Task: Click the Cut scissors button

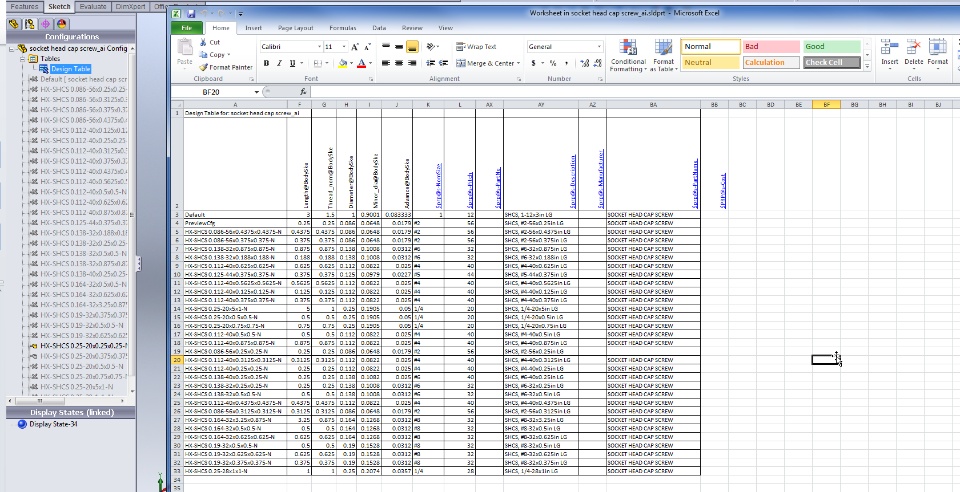Action: (x=209, y=42)
